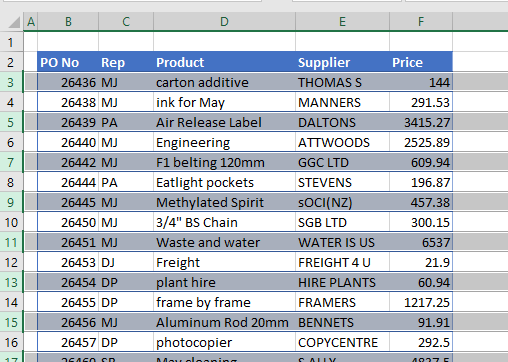
Task: Select price cell 6537
Action: tap(421, 242)
